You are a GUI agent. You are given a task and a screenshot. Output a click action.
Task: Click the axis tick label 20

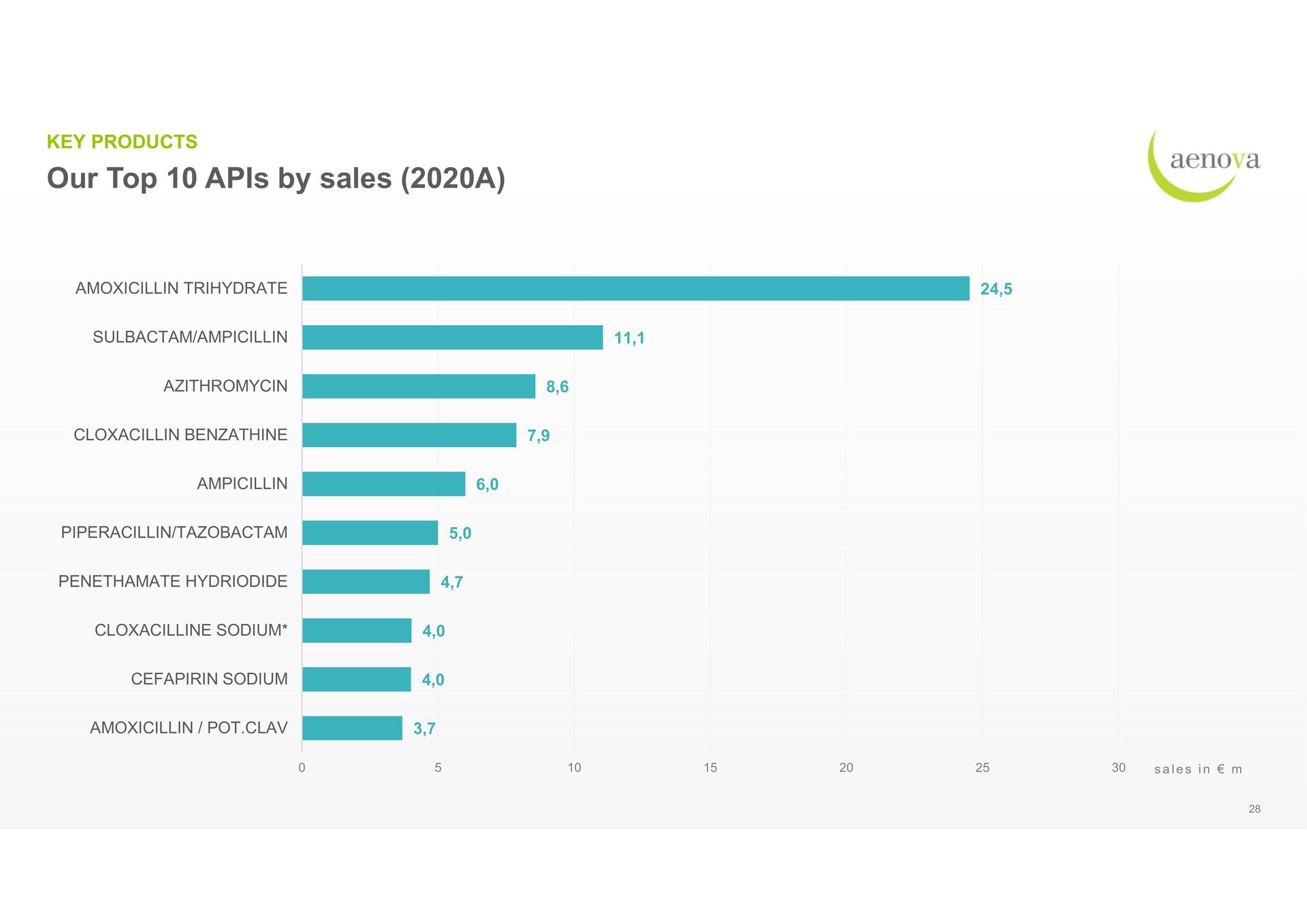click(846, 768)
